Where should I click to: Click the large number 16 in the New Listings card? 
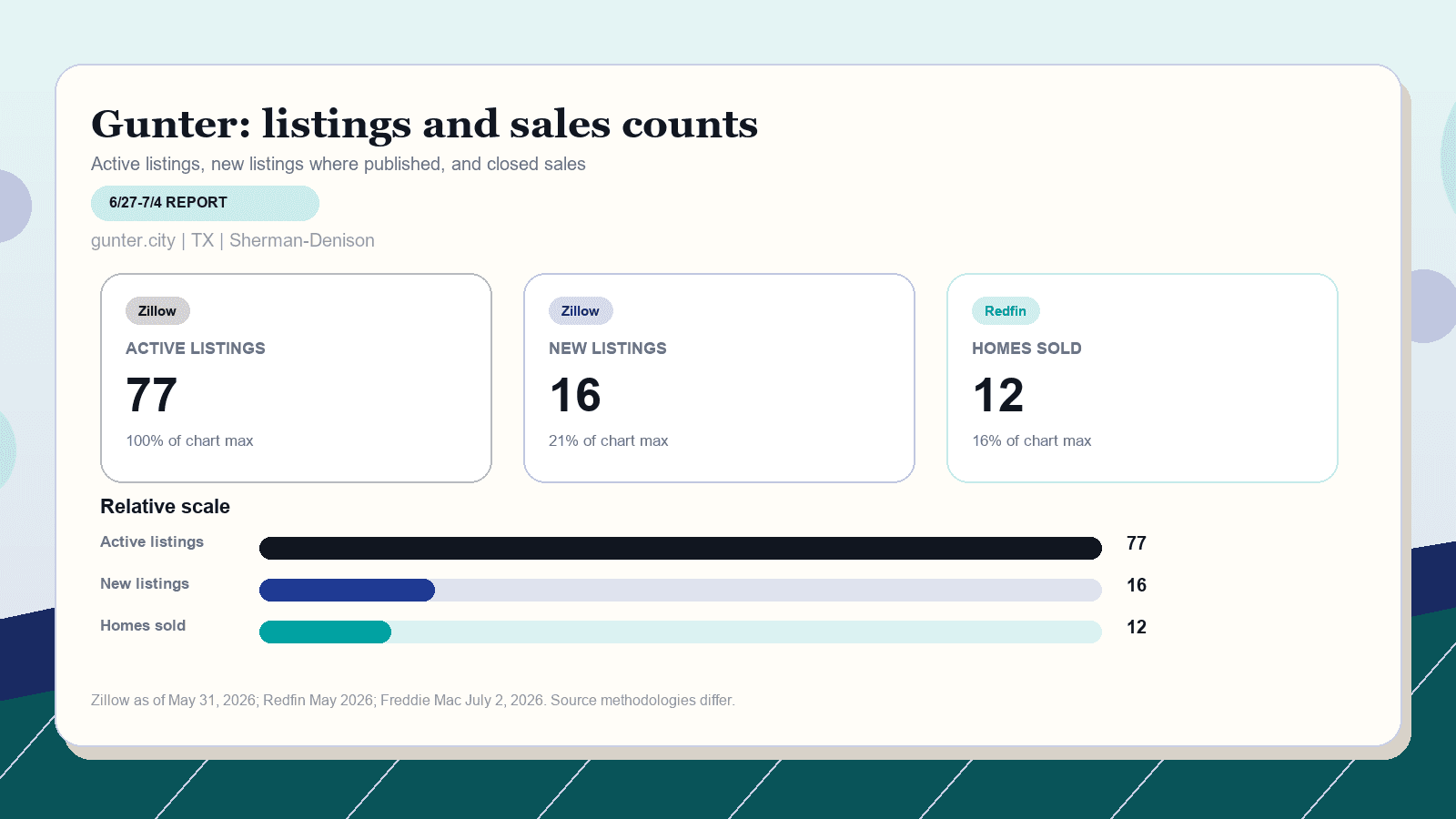pos(575,395)
